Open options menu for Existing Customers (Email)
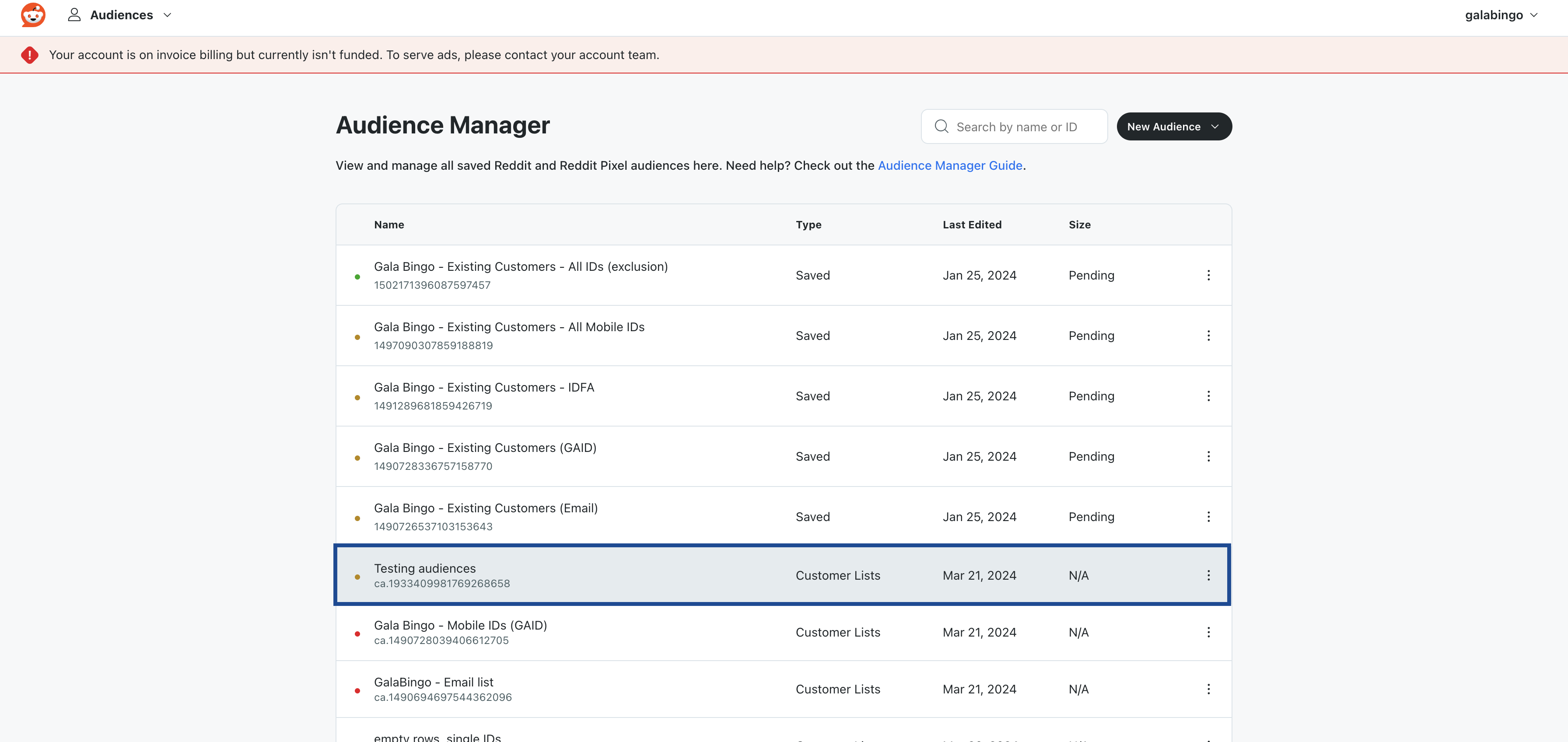The height and width of the screenshot is (742, 1568). (1208, 516)
